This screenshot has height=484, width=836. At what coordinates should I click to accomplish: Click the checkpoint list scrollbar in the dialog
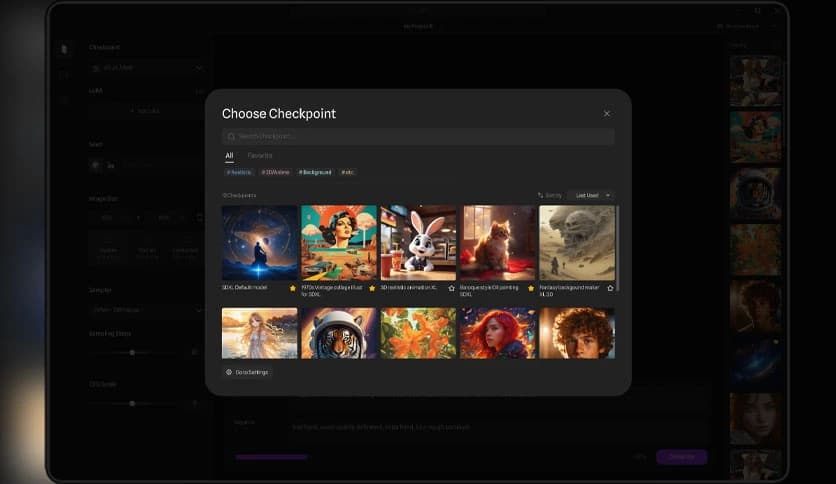click(x=617, y=248)
